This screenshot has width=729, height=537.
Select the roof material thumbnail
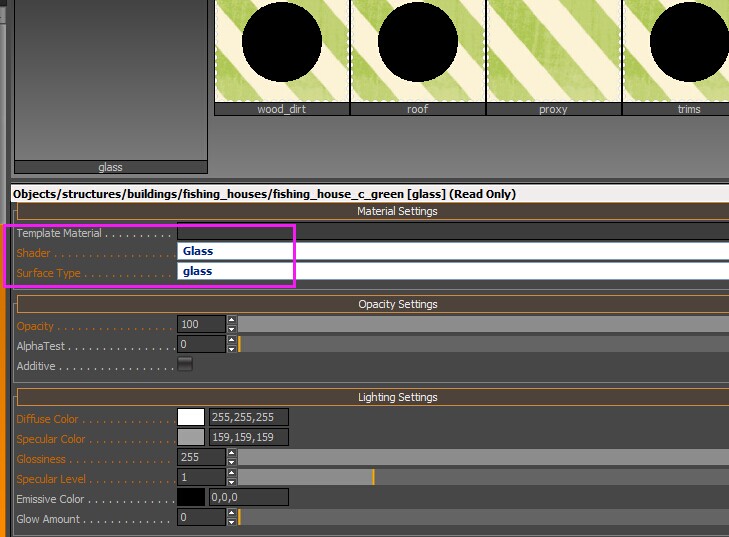(x=417, y=50)
